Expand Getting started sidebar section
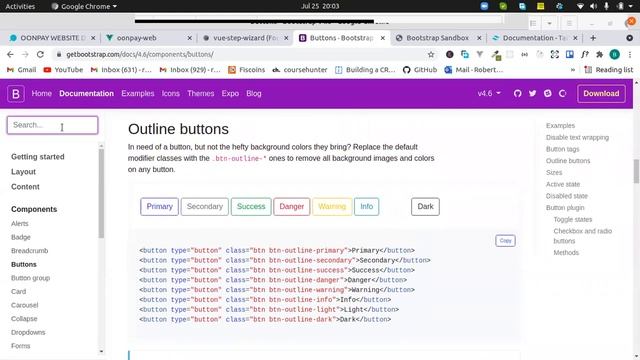This screenshot has width=640, height=360. (x=38, y=157)
